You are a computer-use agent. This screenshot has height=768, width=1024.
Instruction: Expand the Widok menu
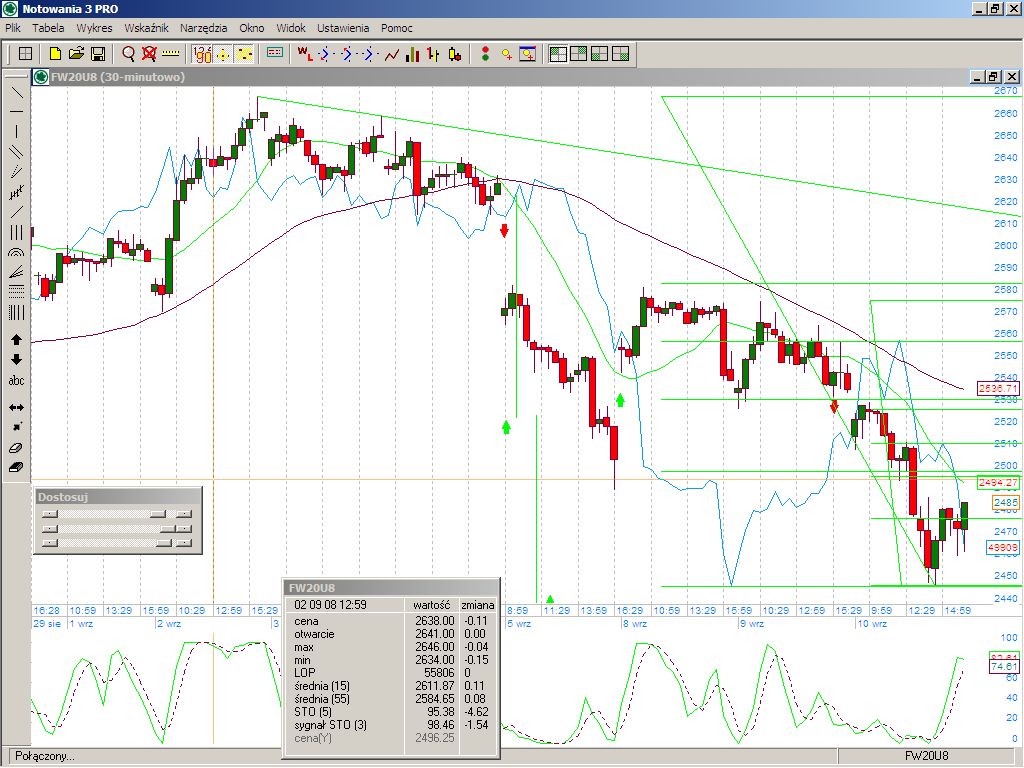291,28
